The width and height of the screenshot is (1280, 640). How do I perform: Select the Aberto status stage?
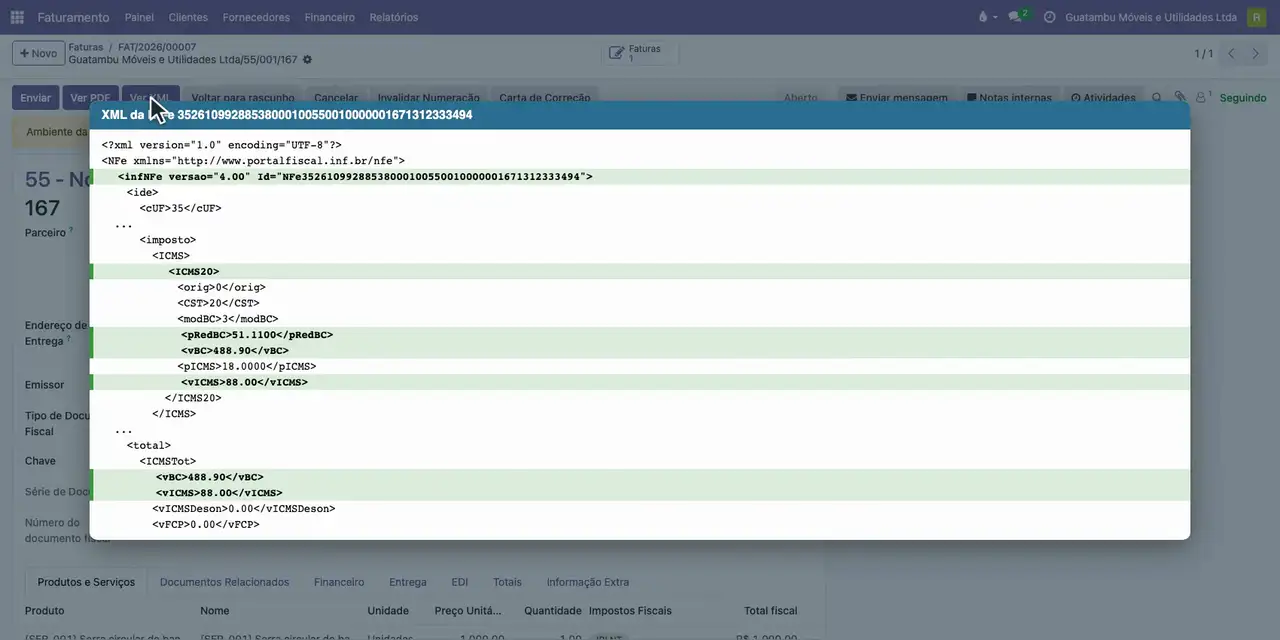click(800, 98)
